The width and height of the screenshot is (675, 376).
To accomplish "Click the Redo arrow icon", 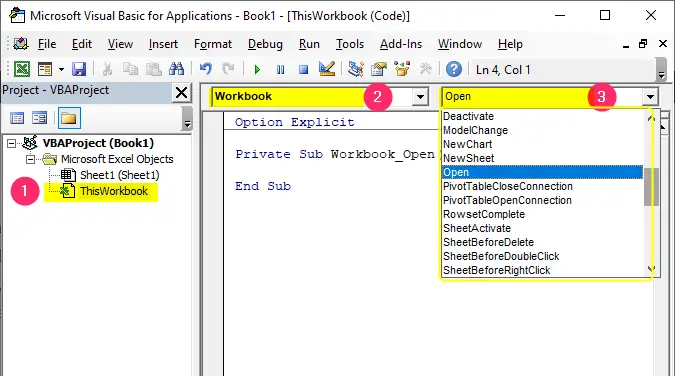I will [x=228, y=69].
